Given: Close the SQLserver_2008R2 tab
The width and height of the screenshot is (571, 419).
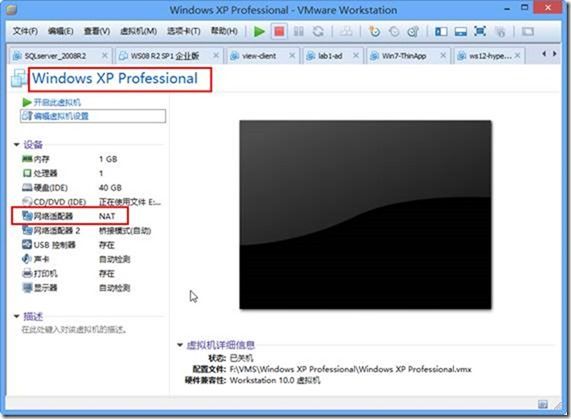Looking at the screenshot, I should pyautogui.click(x=105, y=55).
